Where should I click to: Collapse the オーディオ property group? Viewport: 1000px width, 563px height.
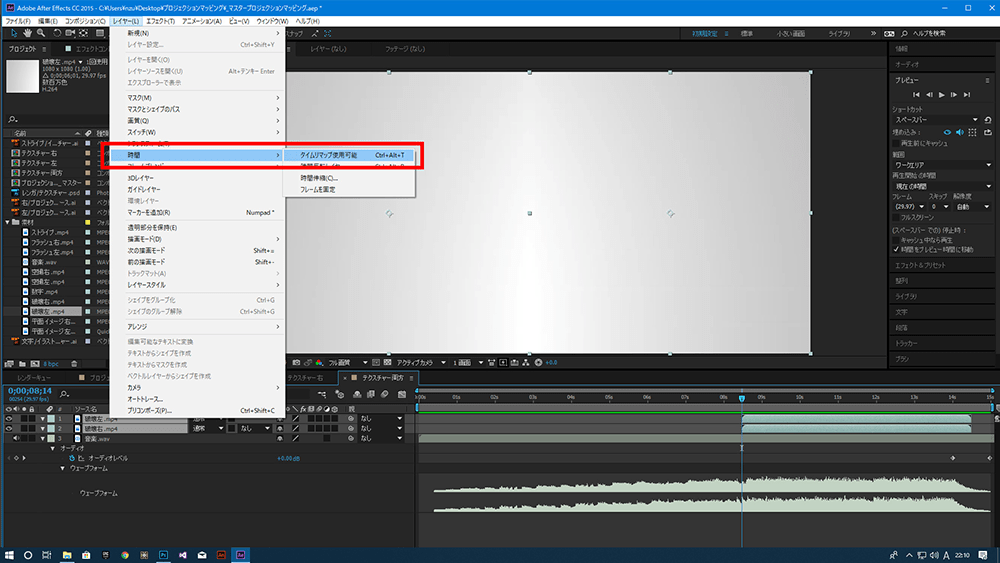[x=53, y=448]
